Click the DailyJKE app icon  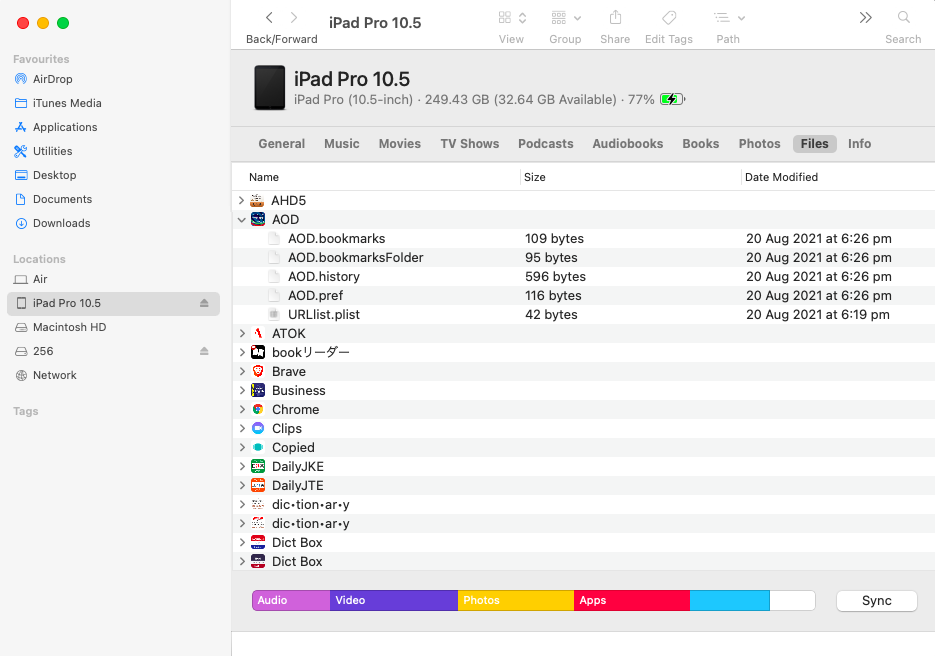click(x=258, y=466)
